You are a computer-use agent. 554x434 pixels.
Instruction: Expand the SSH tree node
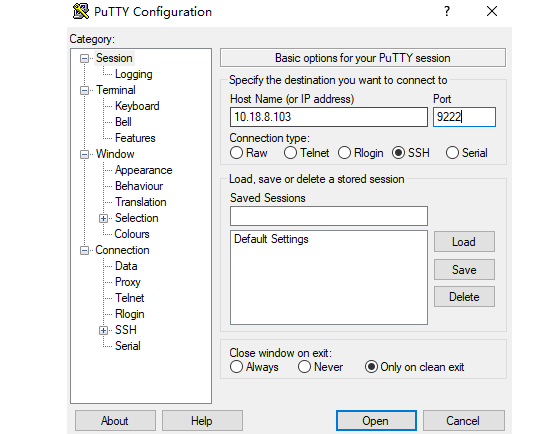(x=103, y=330)
